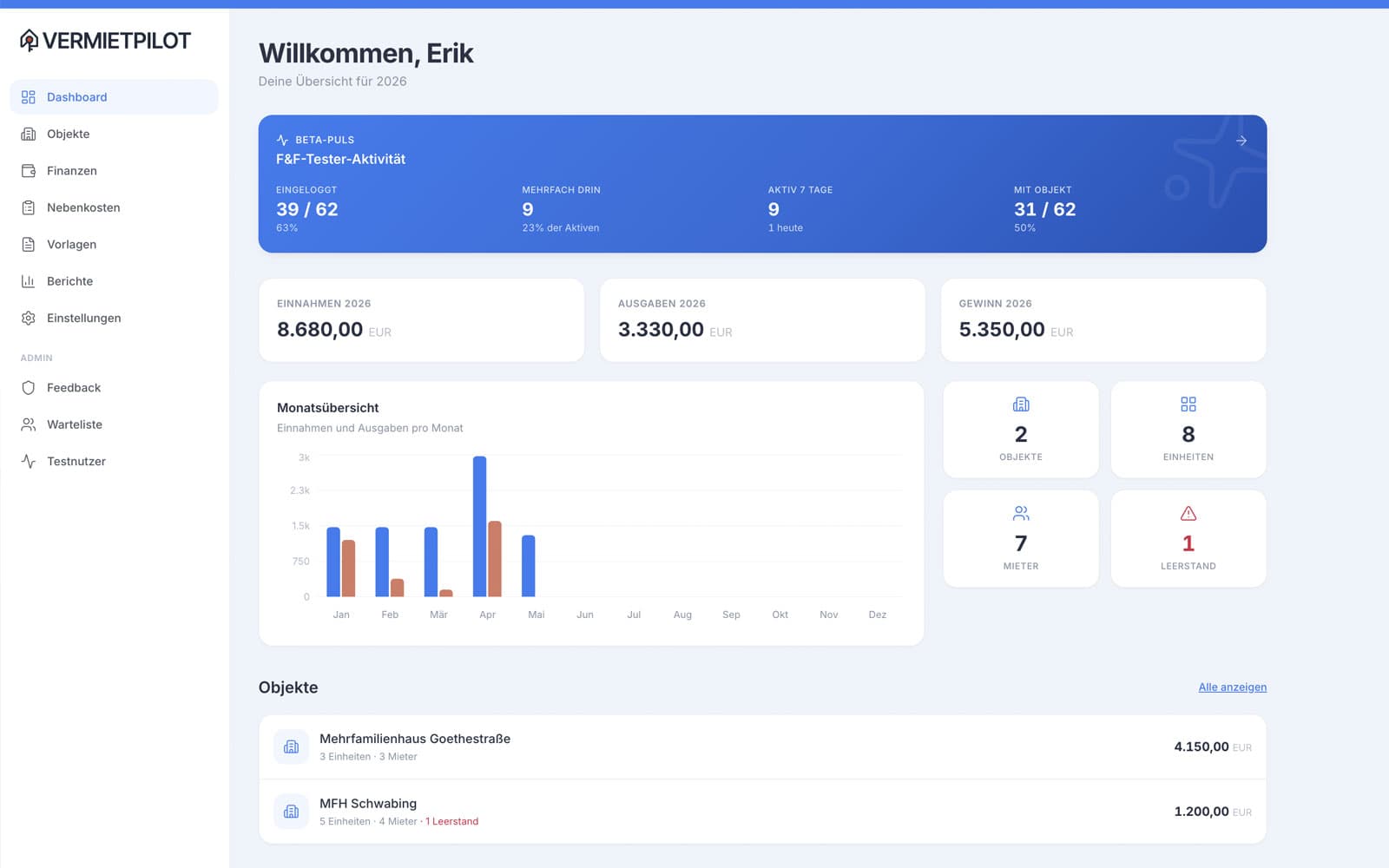Click the 'Dez' month label on chart axis

[x=878, y=615]
